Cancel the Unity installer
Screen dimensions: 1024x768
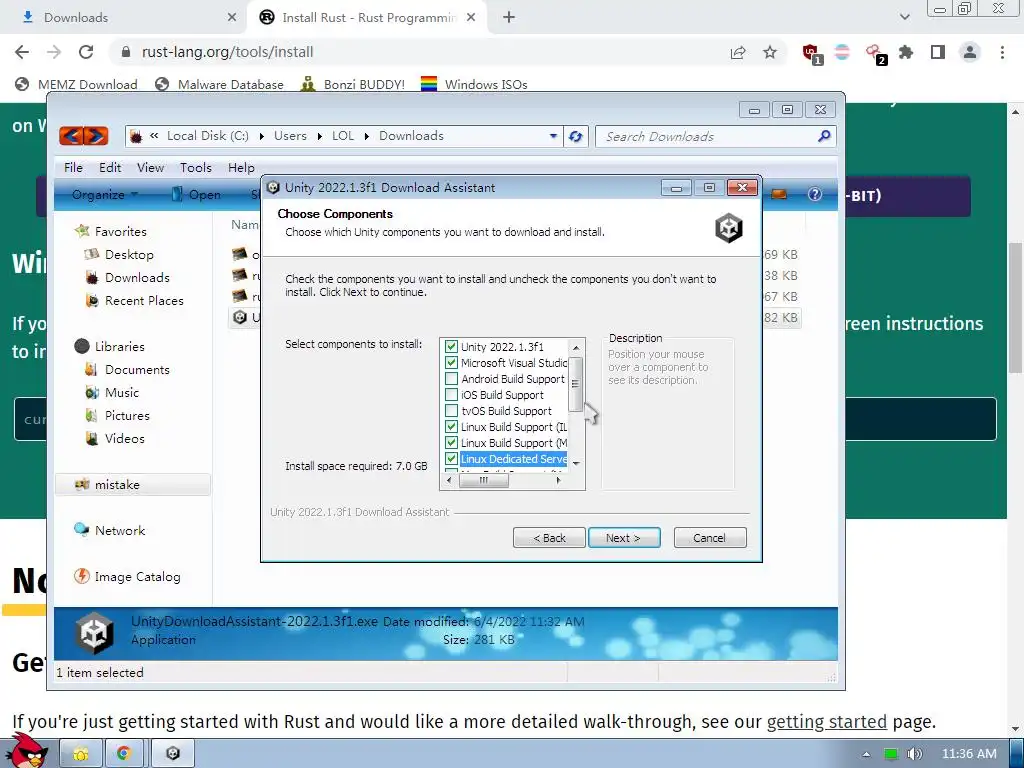tap(709, 537)
